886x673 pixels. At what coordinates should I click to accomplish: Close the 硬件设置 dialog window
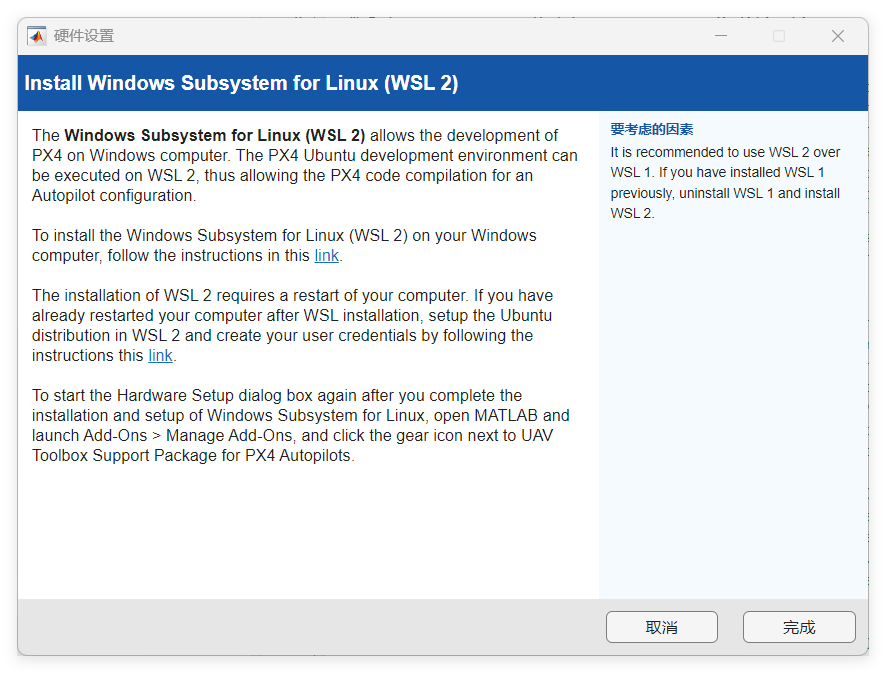[838, 36]
